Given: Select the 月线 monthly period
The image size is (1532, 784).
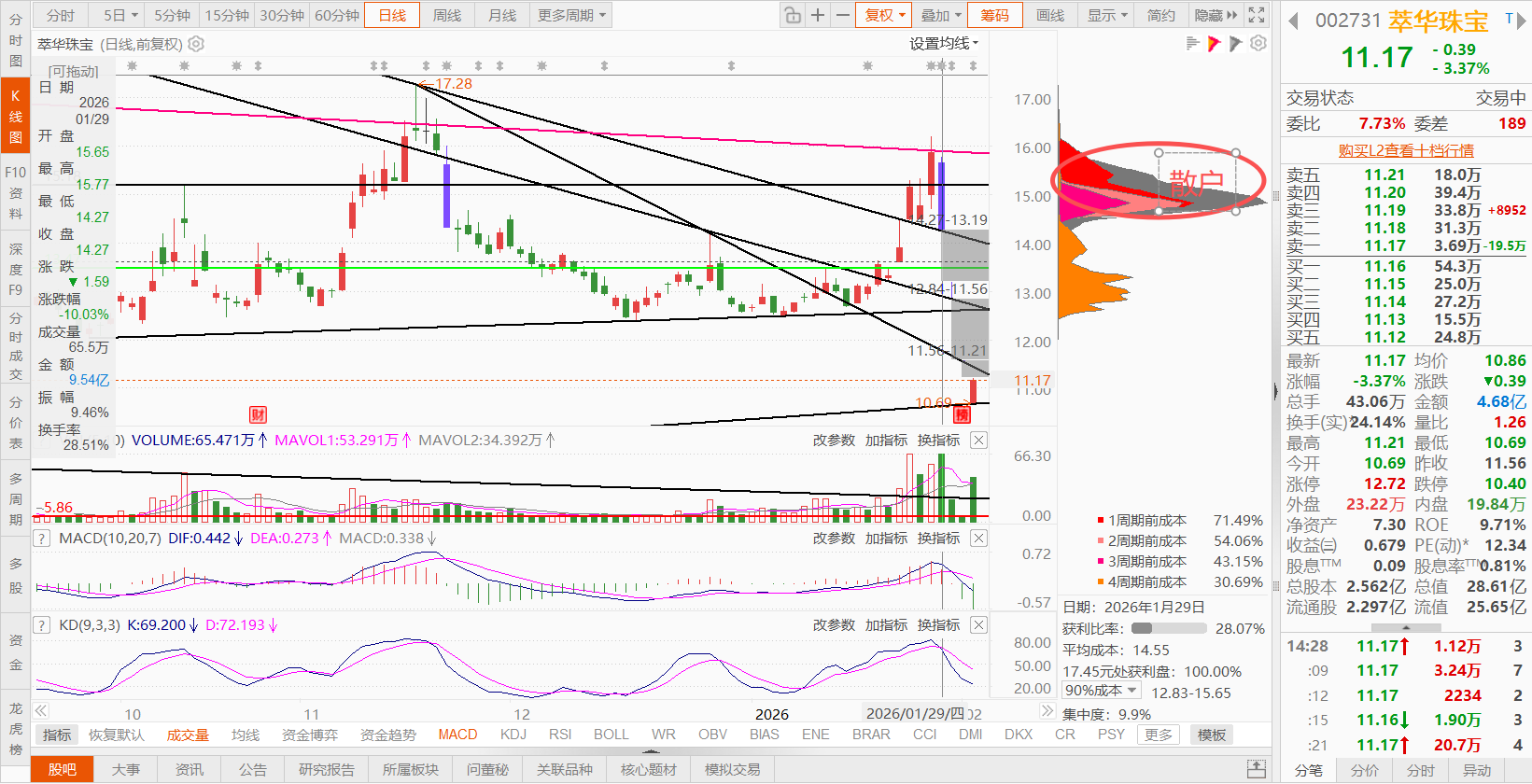Looking at the screenshot, I should tap(502, 15).
